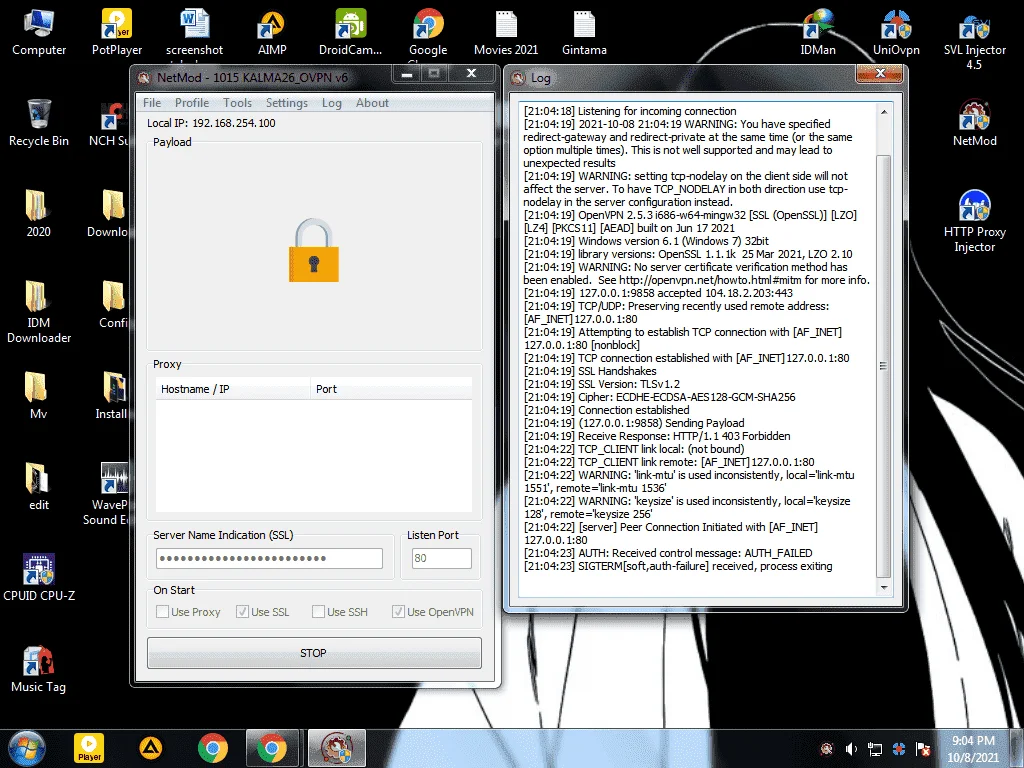Open the SVL Injector 4.5 shortcut
The image size is (1024, 768).
974,40
